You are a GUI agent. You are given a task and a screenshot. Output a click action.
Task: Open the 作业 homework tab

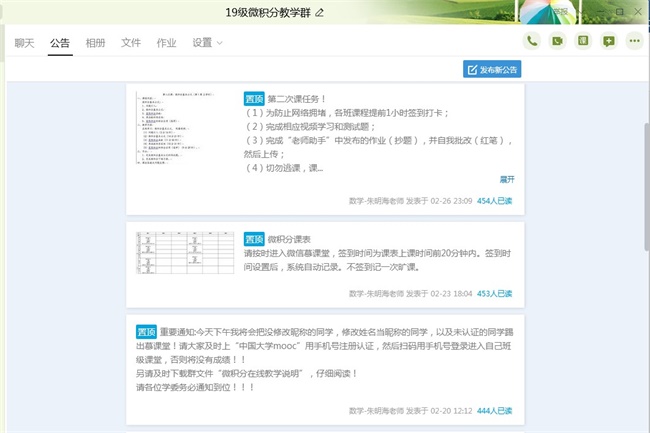point(167,43)
